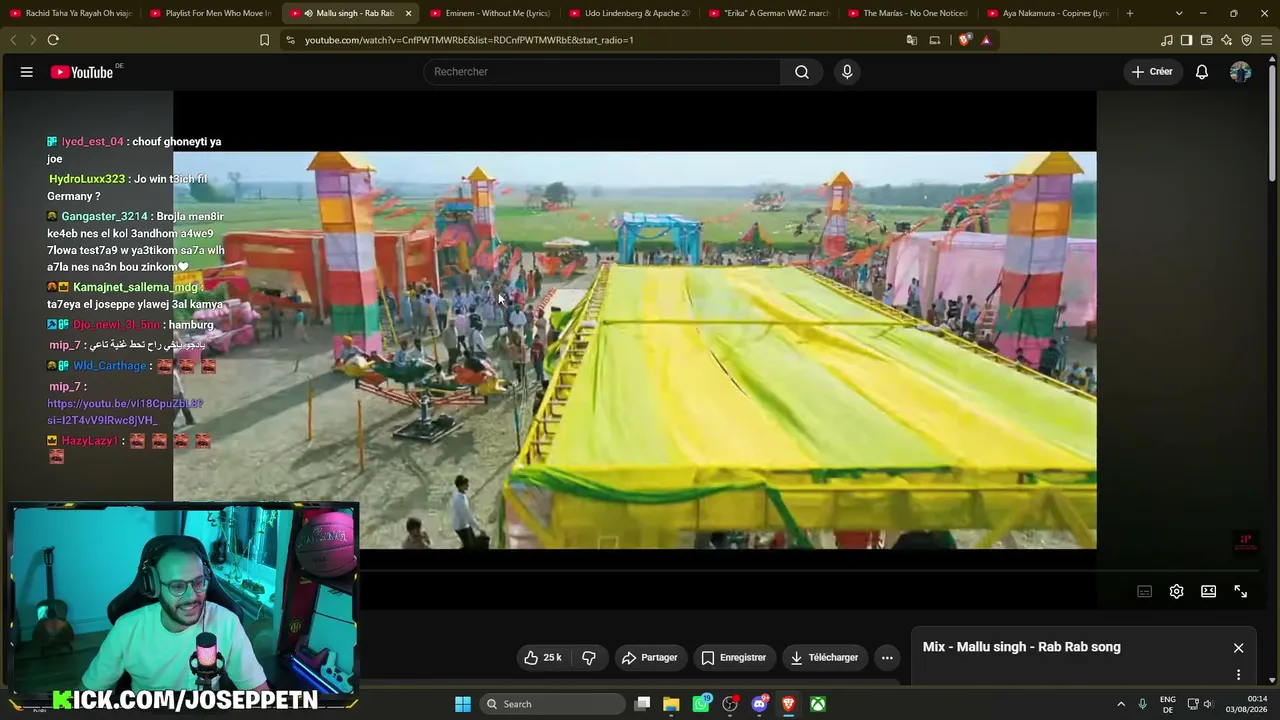Download the video with Télécharger
The image size is (1280, 720).
(824, 658)
